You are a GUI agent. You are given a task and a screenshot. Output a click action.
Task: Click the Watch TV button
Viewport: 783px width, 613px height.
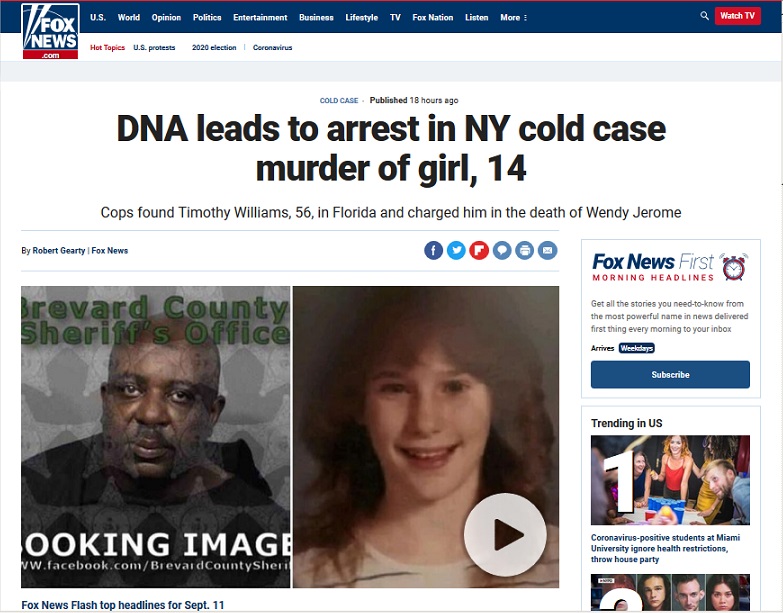[x=737, y=16]
